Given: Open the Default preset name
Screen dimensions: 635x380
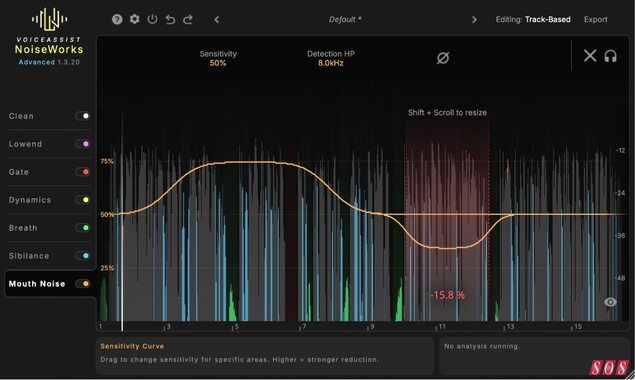Looking at the screenshot, I should (x=345, y=19).
